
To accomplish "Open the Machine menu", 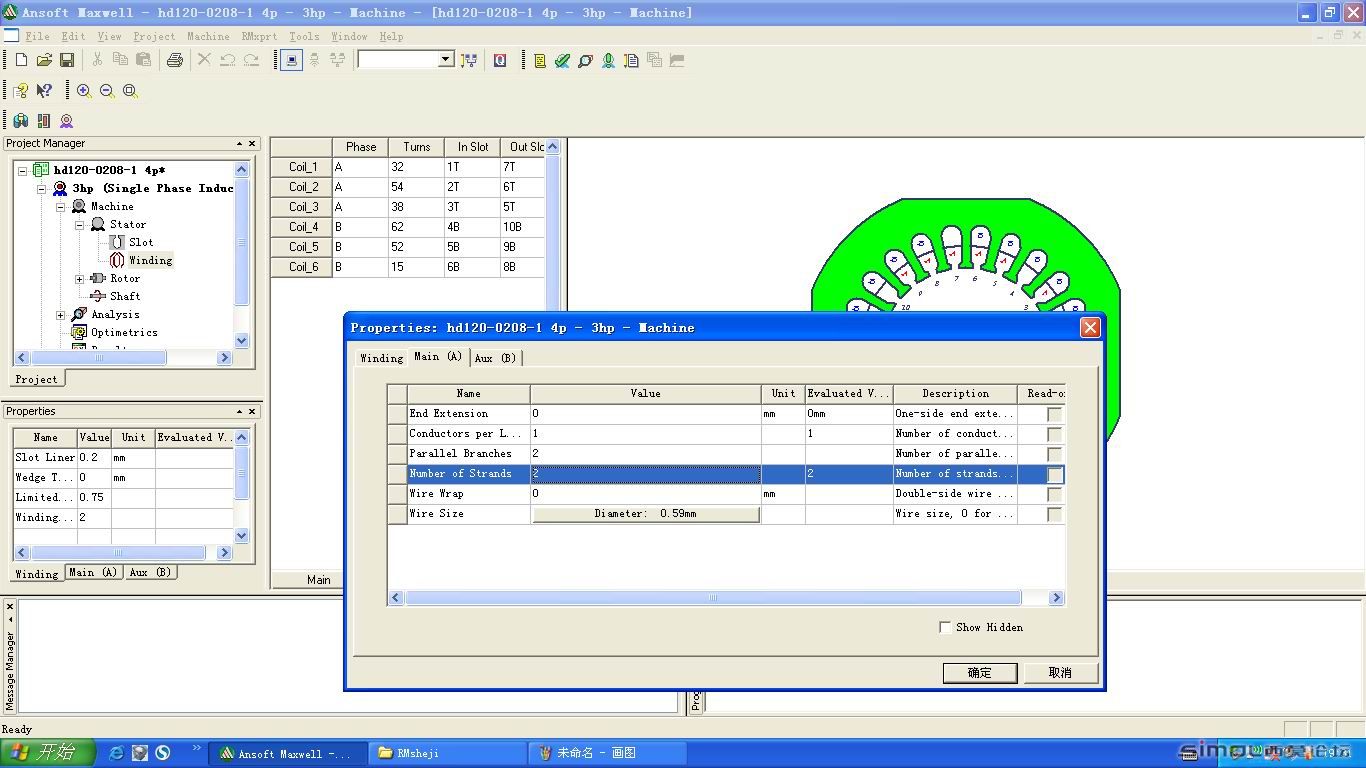I will tap(208, 36).
